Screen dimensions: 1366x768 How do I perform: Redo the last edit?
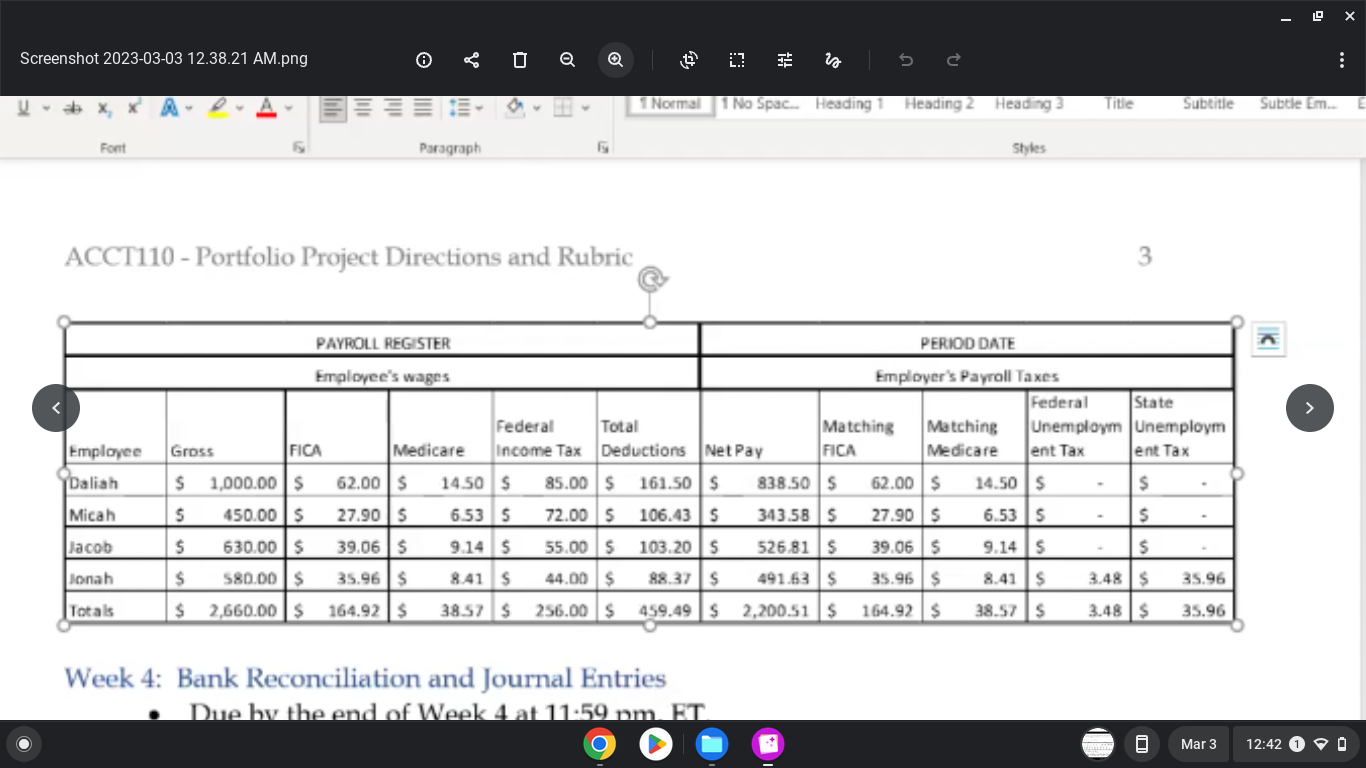(x=953, y=60)
